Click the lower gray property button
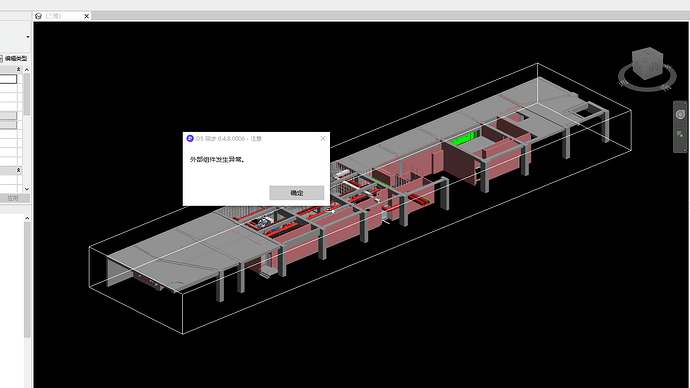The height and width of the screenshot is (388, 690). [x=8, y=125]
